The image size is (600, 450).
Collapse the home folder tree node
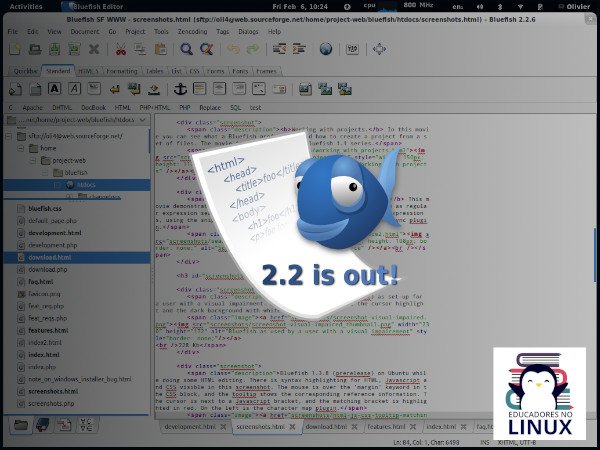click(21, 148)
